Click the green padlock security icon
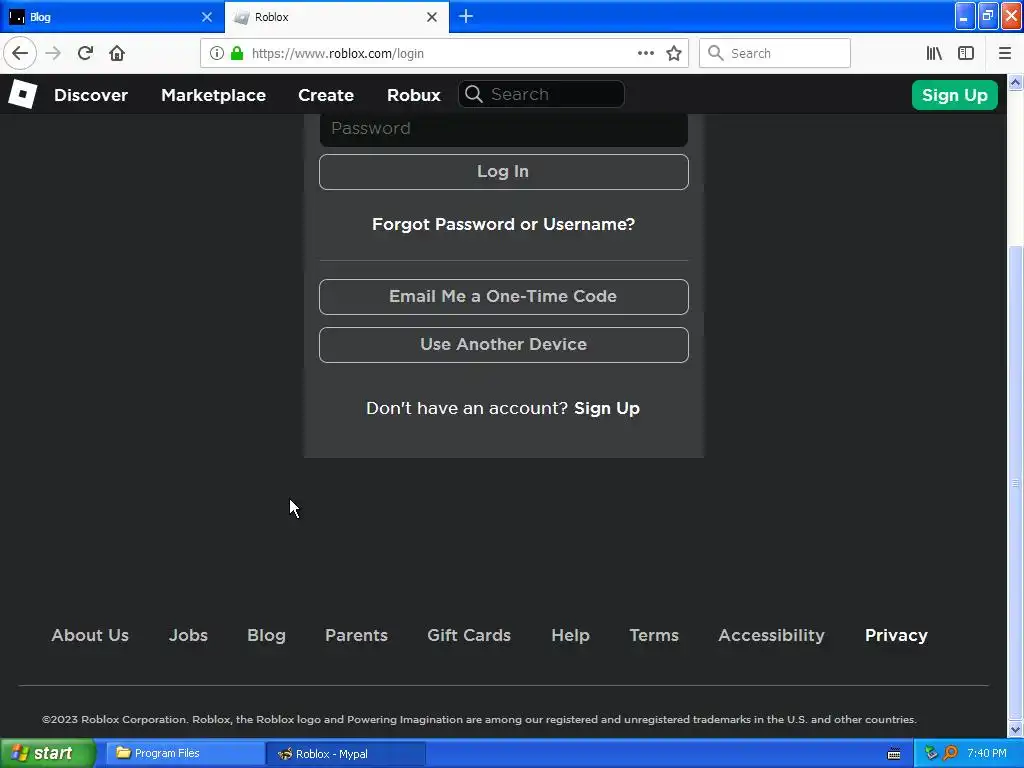This screenshot has width=1024, height=768. point(237,53)
